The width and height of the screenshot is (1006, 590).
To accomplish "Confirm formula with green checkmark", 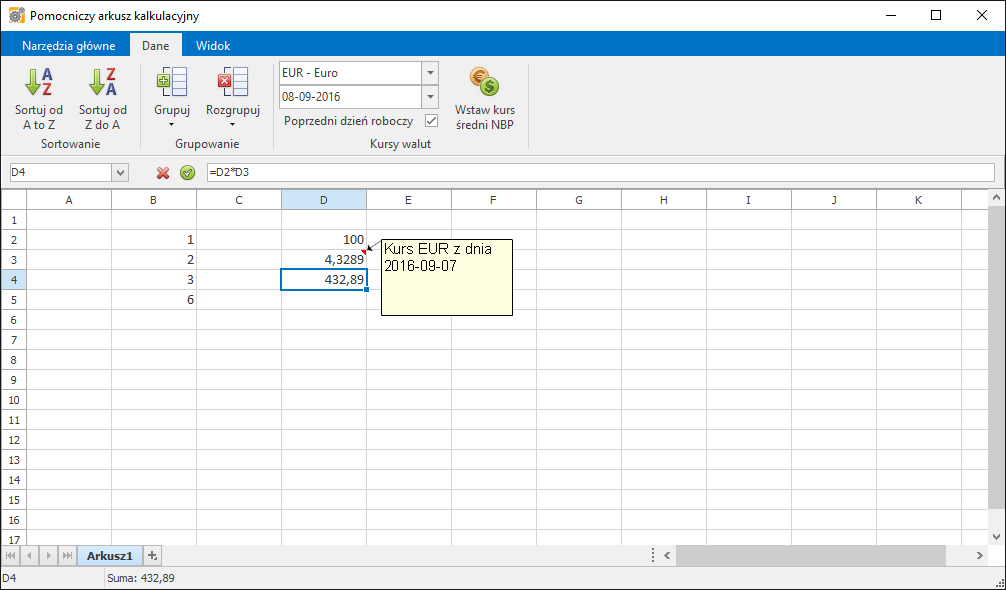I will coord(187,173).
